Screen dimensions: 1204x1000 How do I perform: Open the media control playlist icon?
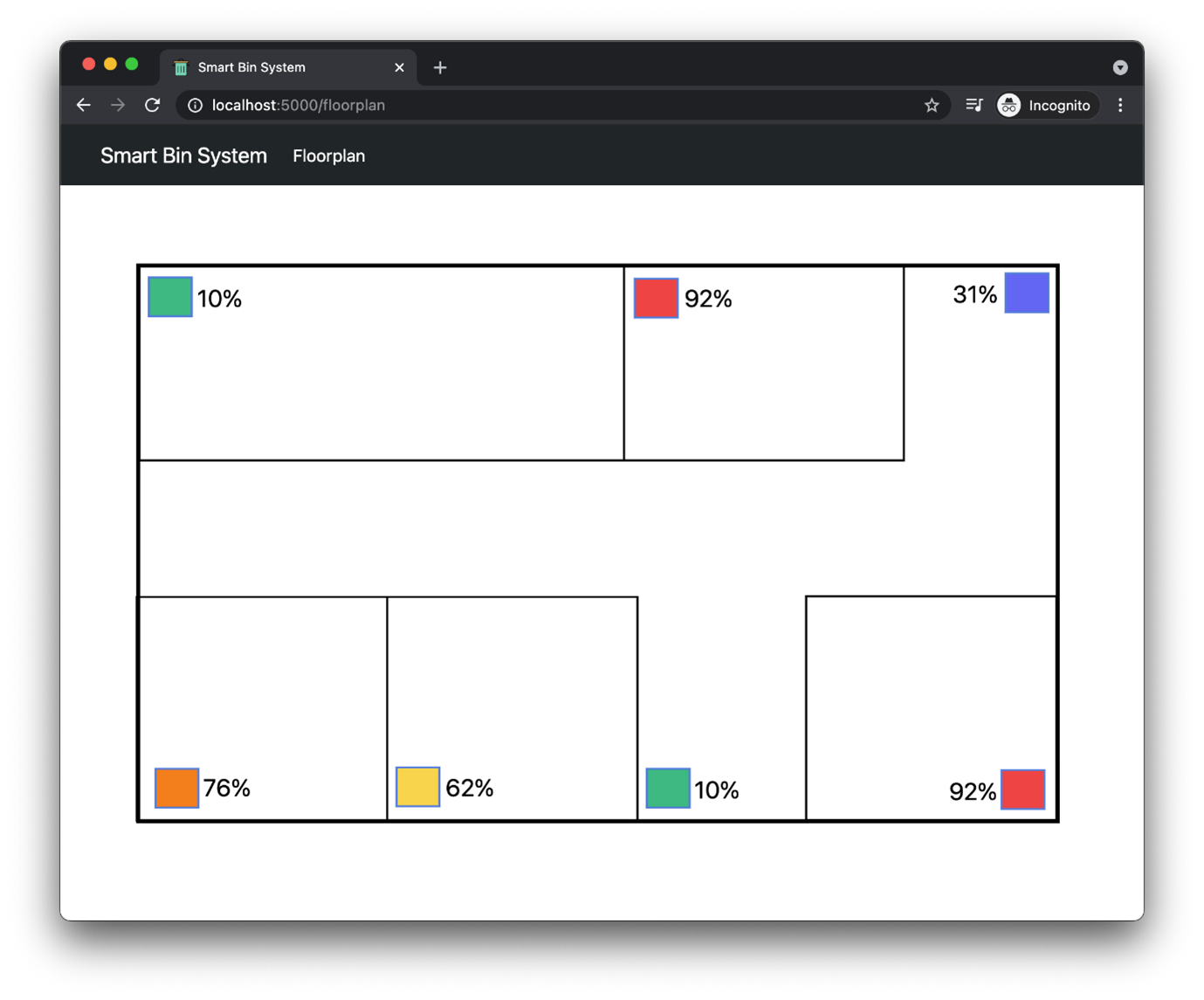pyautogui.click(x=974, y=105)
